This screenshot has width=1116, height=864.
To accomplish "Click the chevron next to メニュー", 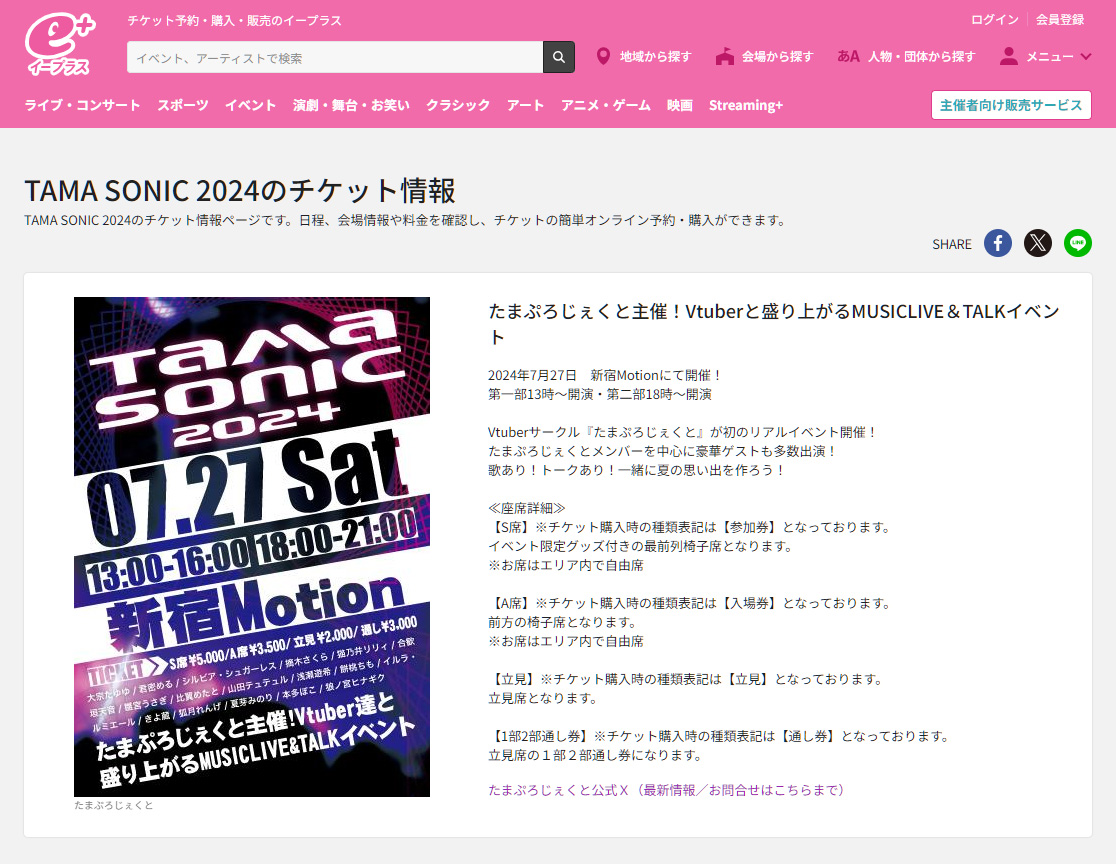I will tap(1086, 57).
